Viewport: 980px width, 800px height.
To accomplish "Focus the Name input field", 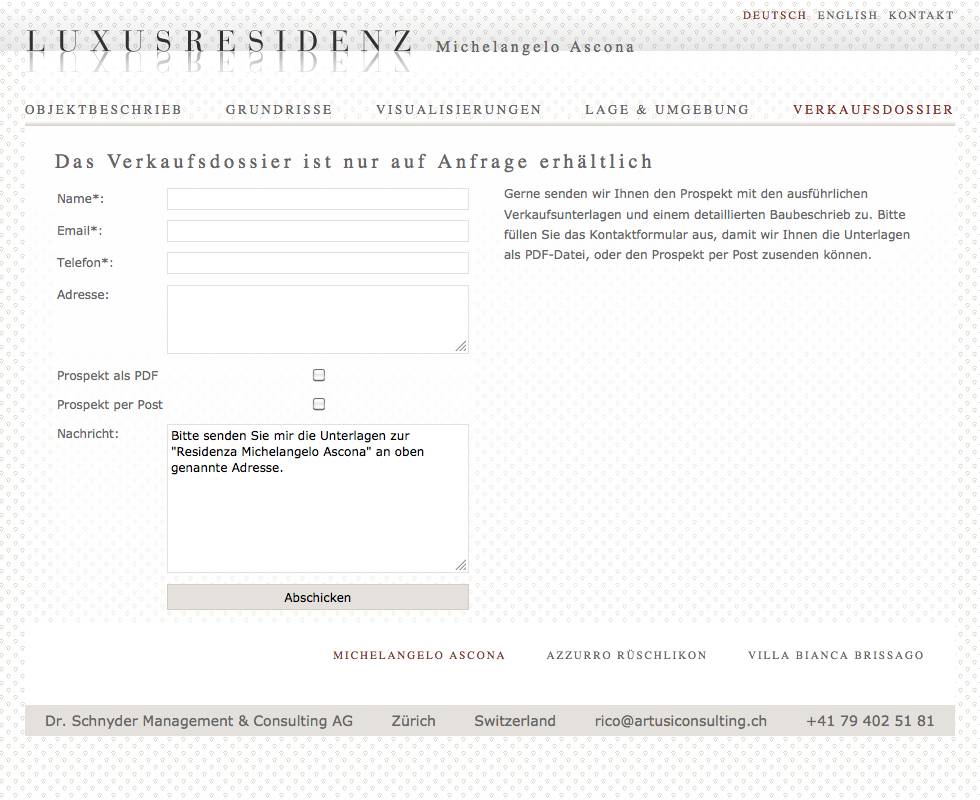I will pyautogui.click(x=318, y=199).
